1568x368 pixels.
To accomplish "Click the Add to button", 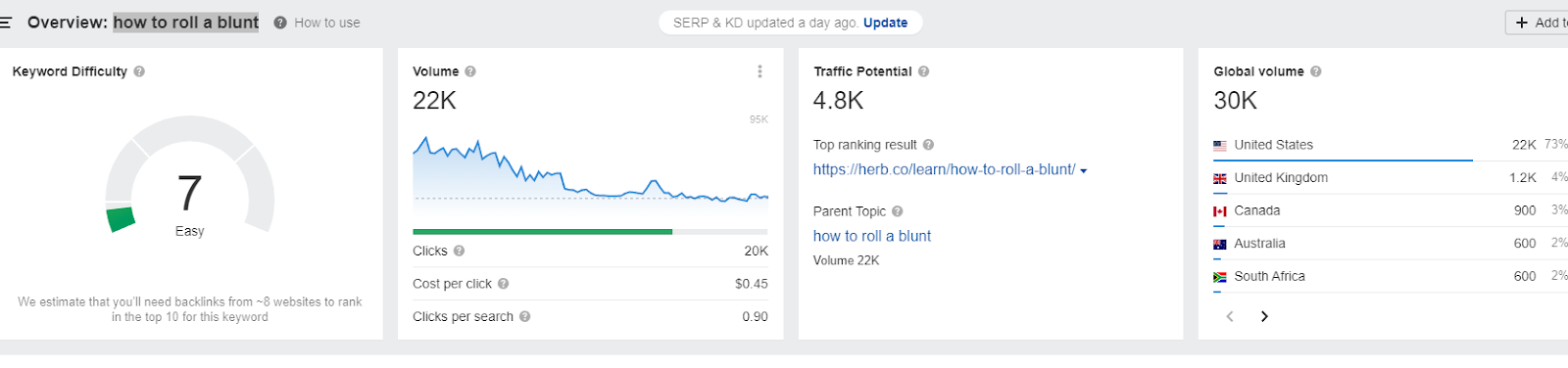I will [1537, 23].
